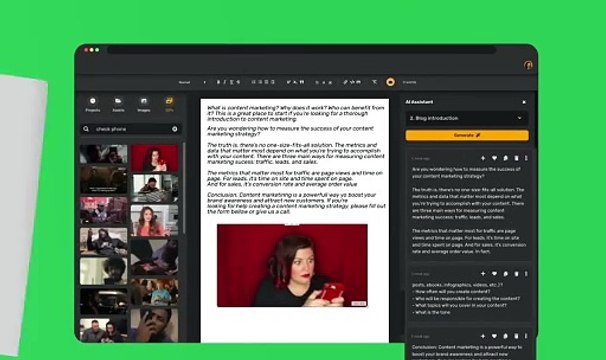This screenshot has width=606, height=360.
Task: Toggle strikethrough formatting in toolbar
Action: 238,82
